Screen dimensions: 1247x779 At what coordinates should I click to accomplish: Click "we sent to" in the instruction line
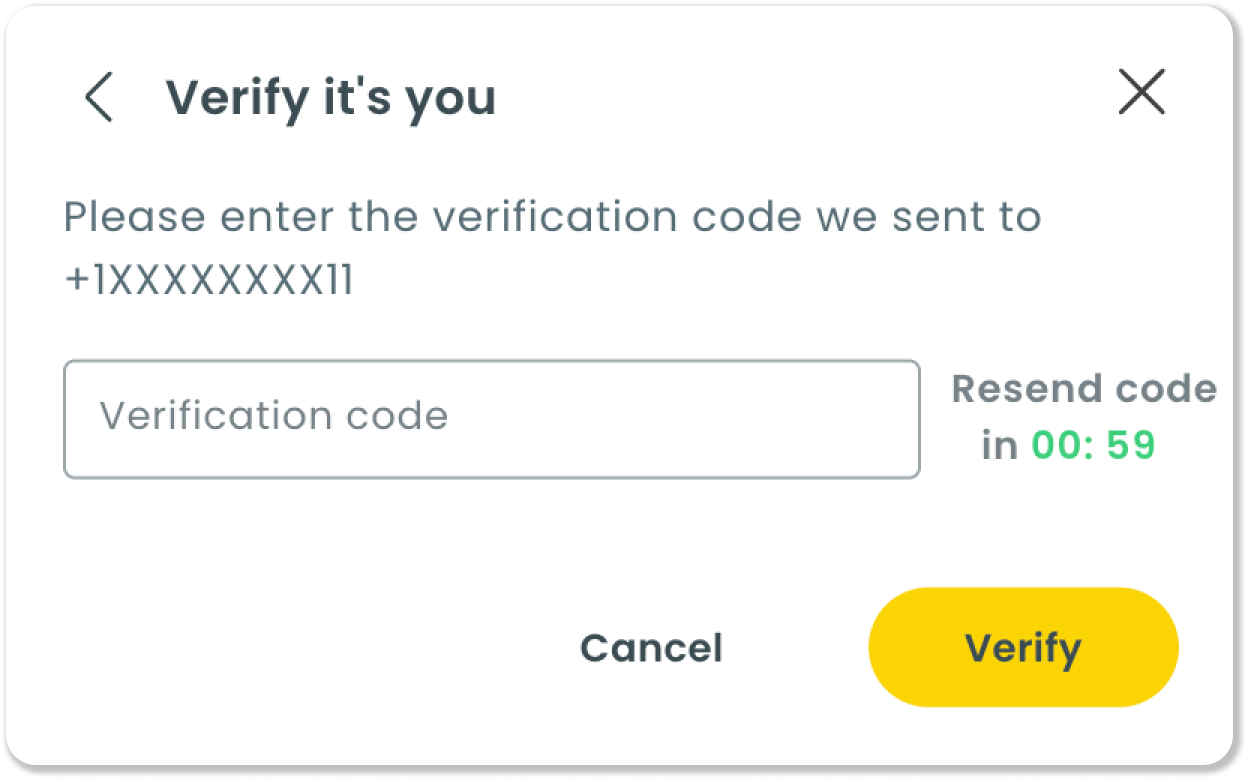[928, 217]
